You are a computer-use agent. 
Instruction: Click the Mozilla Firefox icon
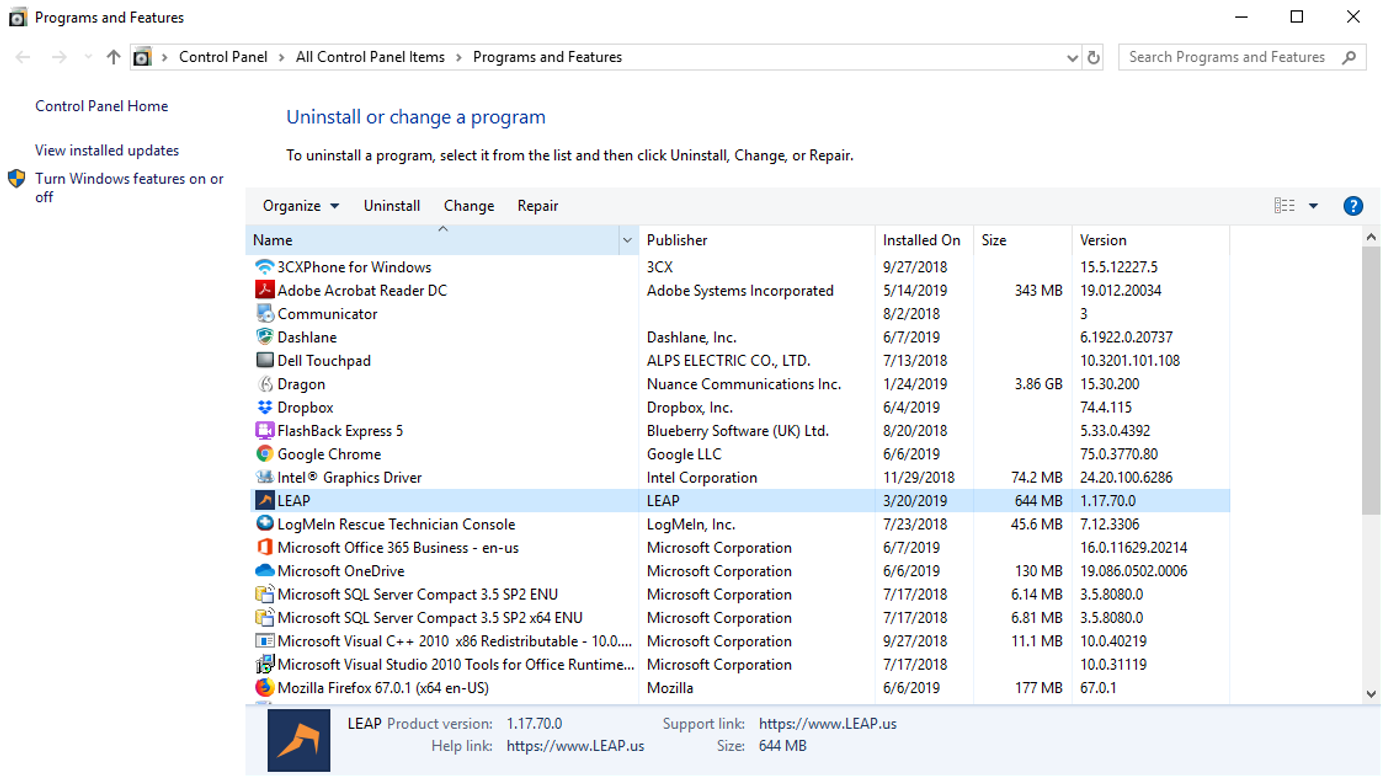[264, 688]
